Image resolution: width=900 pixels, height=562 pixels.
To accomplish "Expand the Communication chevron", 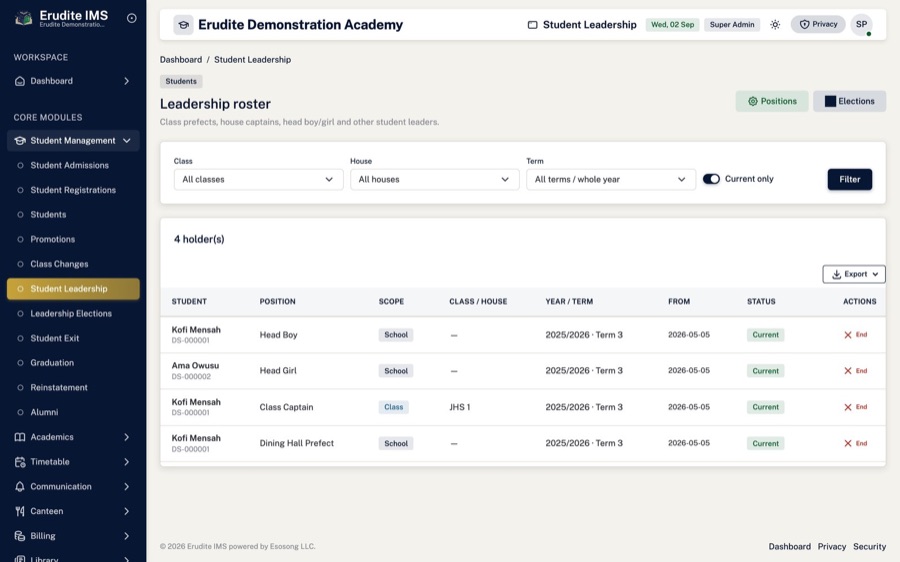I will pyautogui.click(x=126, y=486).
